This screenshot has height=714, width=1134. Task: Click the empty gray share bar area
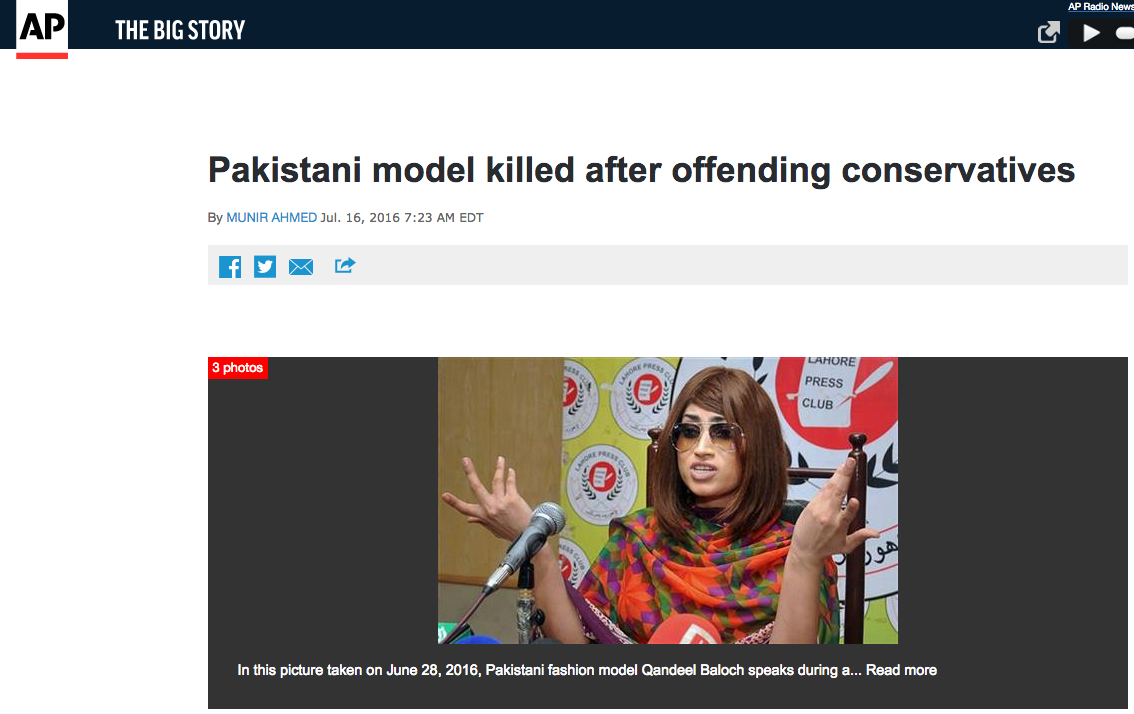point(738,265)
